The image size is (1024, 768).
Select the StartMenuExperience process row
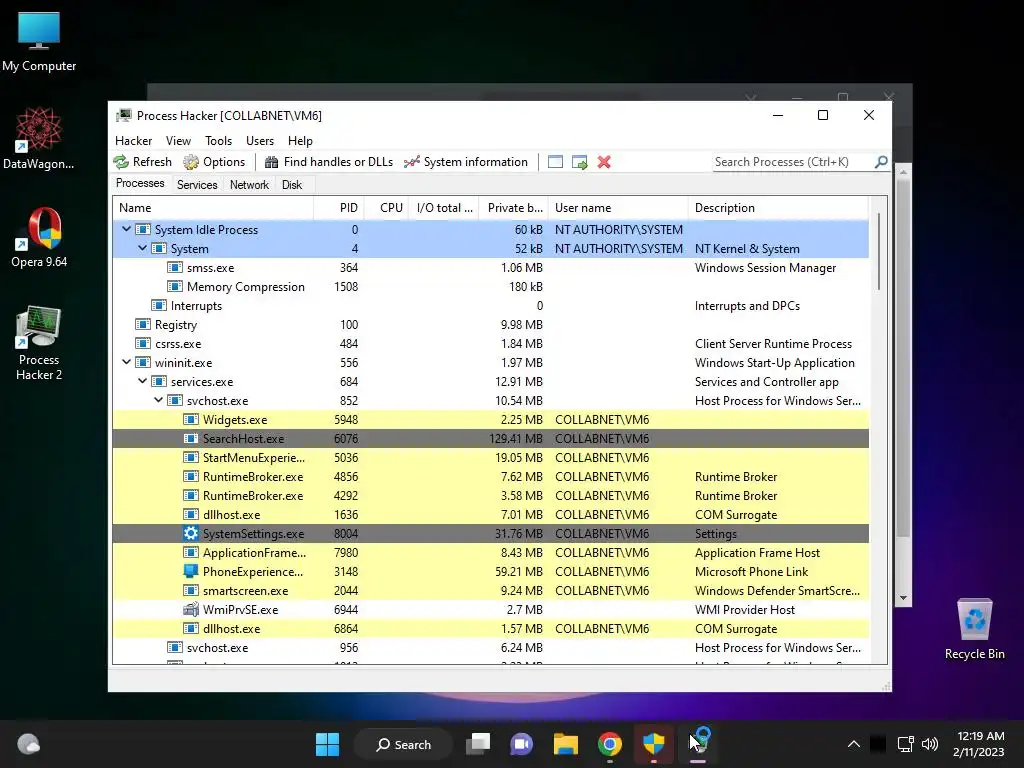point(491,457)
